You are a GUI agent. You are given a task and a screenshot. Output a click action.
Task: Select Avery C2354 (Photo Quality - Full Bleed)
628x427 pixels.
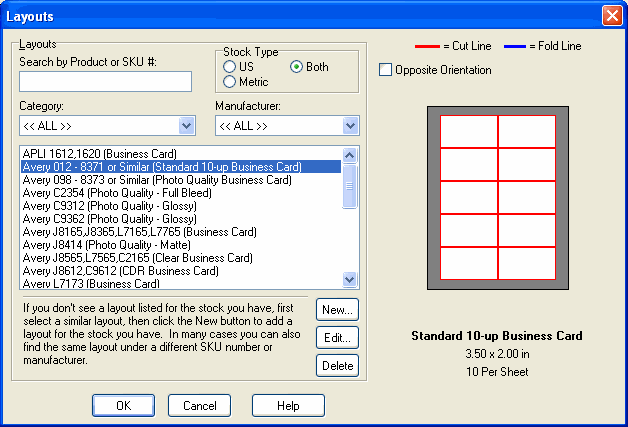coord(181,193)
